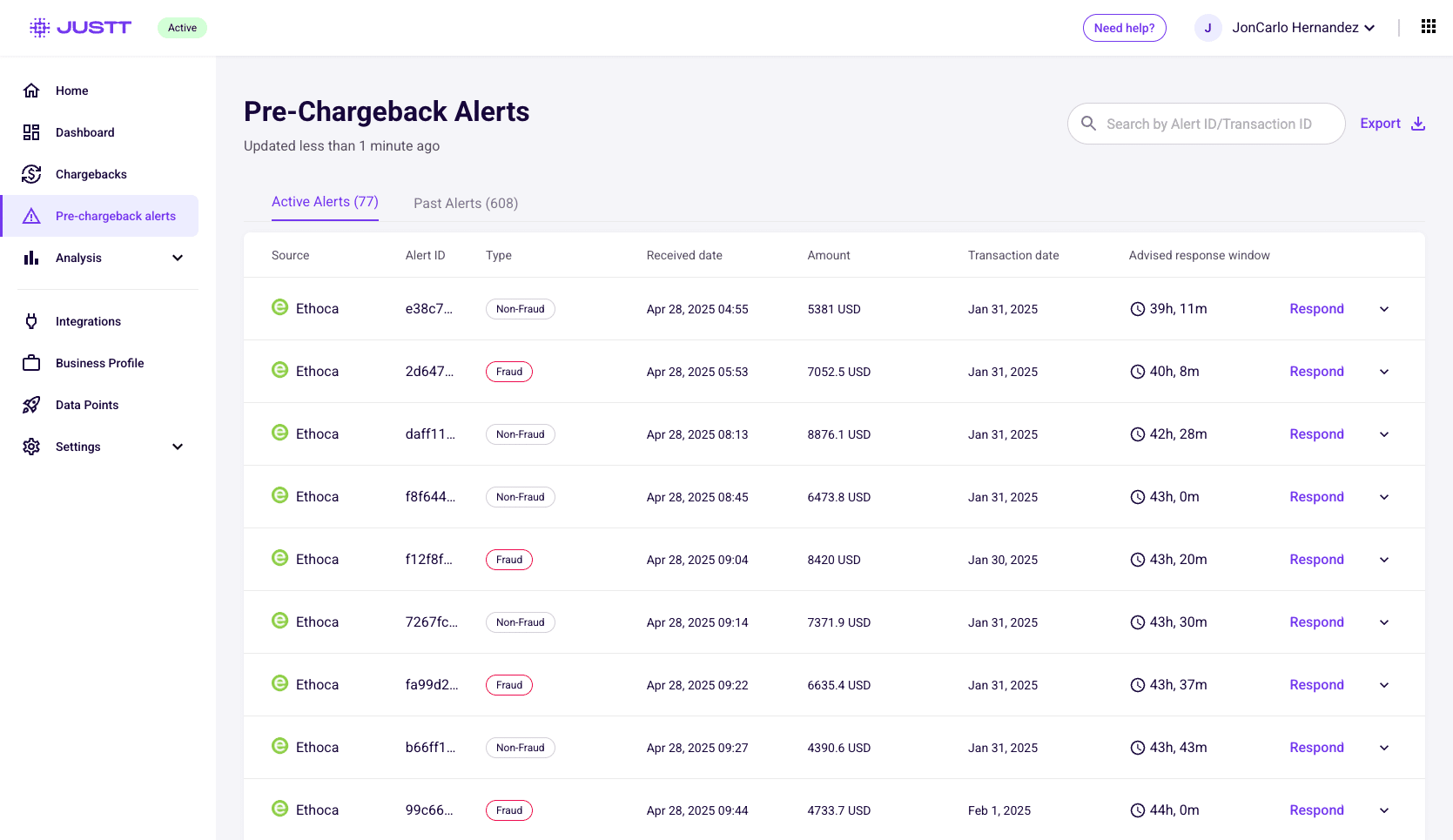Click the Ethoca icon for alert f8f644
This screenshot has width=1453, height=840.
coord(279,495)
